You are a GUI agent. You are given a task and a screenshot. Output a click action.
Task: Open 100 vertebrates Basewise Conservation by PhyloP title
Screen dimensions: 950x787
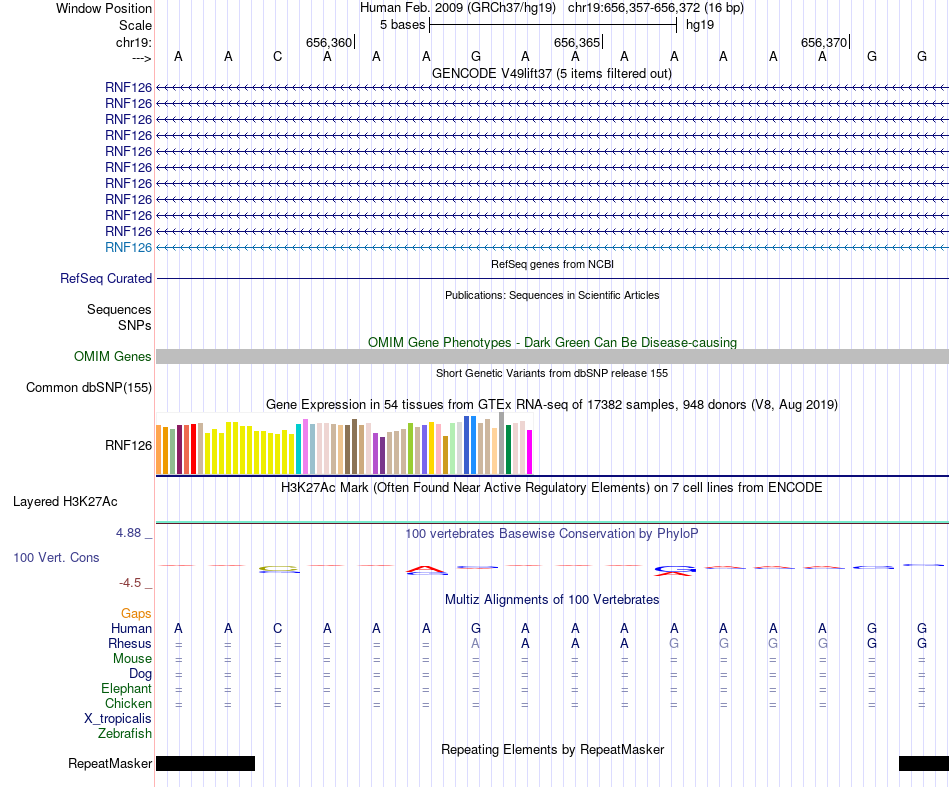pyautogui.click(x=552, y=533)
